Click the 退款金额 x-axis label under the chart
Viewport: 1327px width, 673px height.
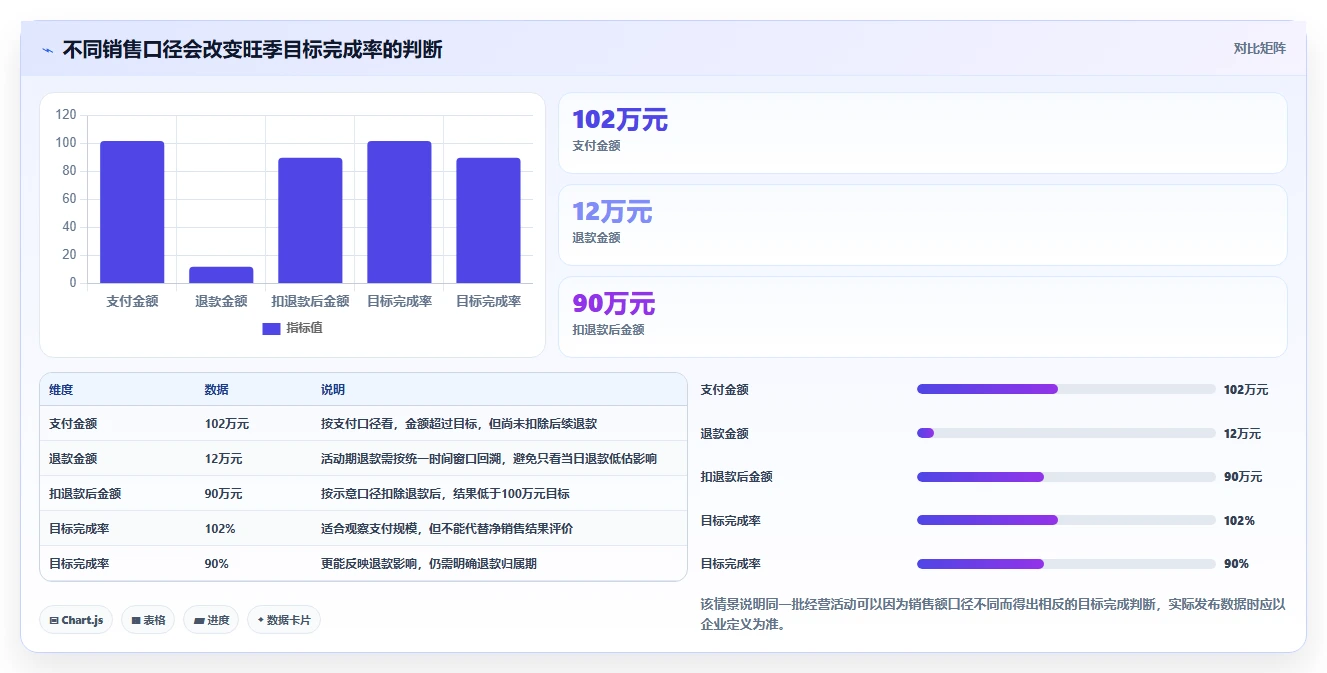221,301
